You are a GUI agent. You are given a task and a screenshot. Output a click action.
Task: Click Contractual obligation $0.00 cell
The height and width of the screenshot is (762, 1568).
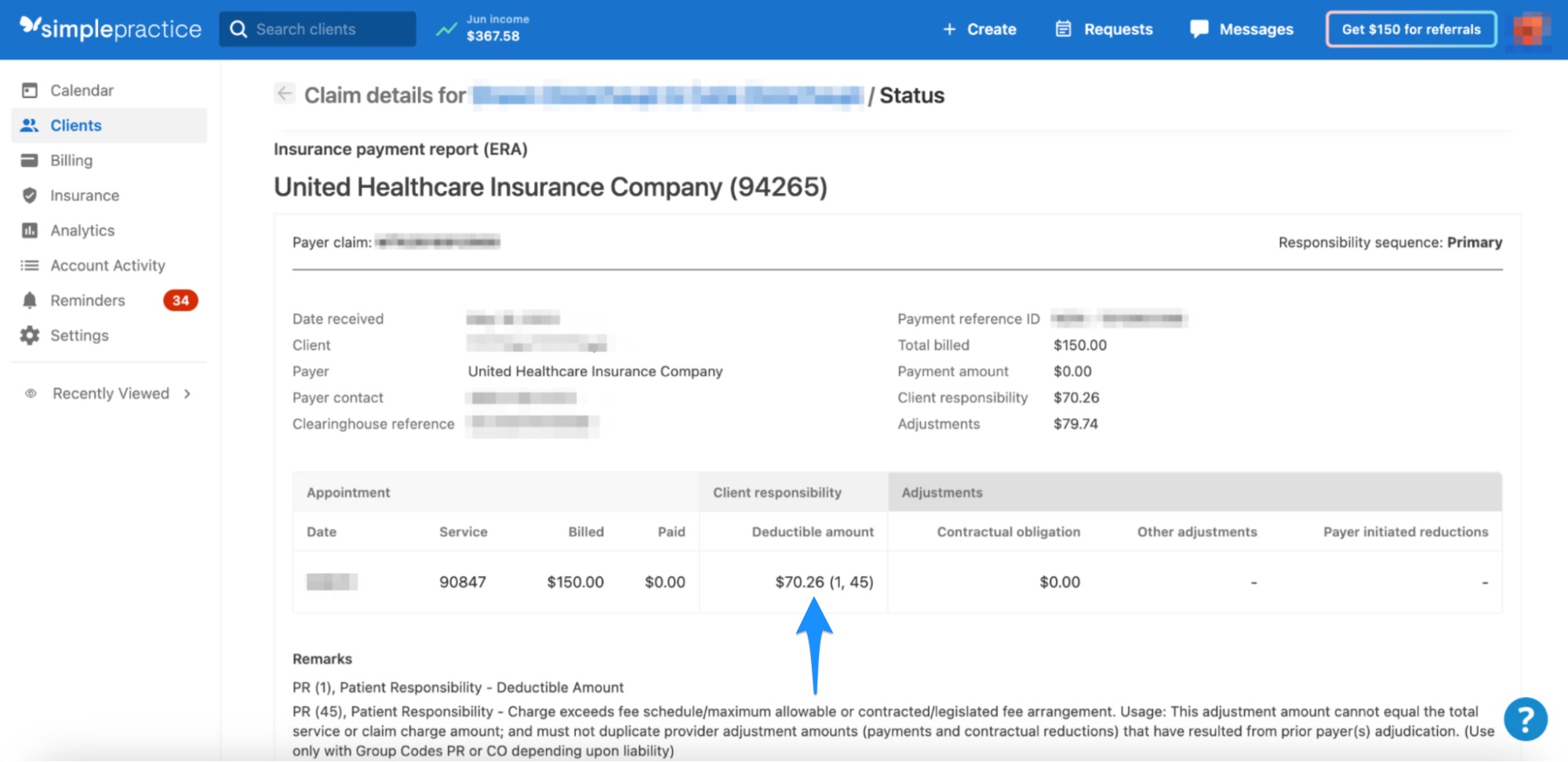(1060, 582)
